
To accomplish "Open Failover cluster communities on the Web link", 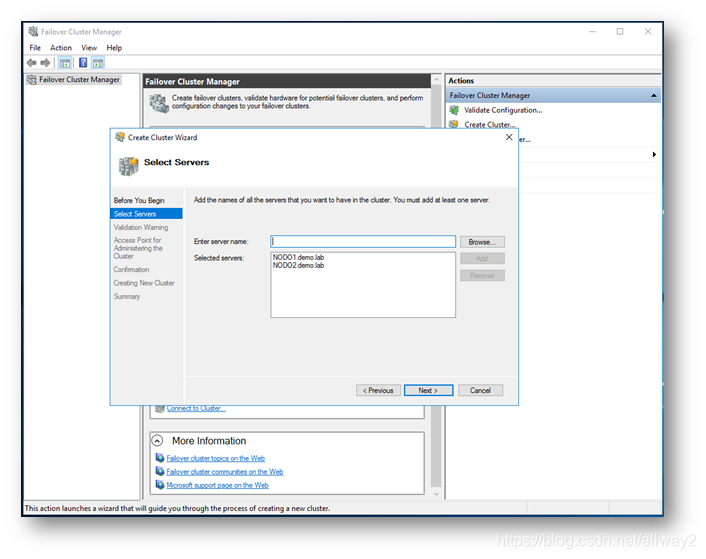I will (x=225, y=472).
